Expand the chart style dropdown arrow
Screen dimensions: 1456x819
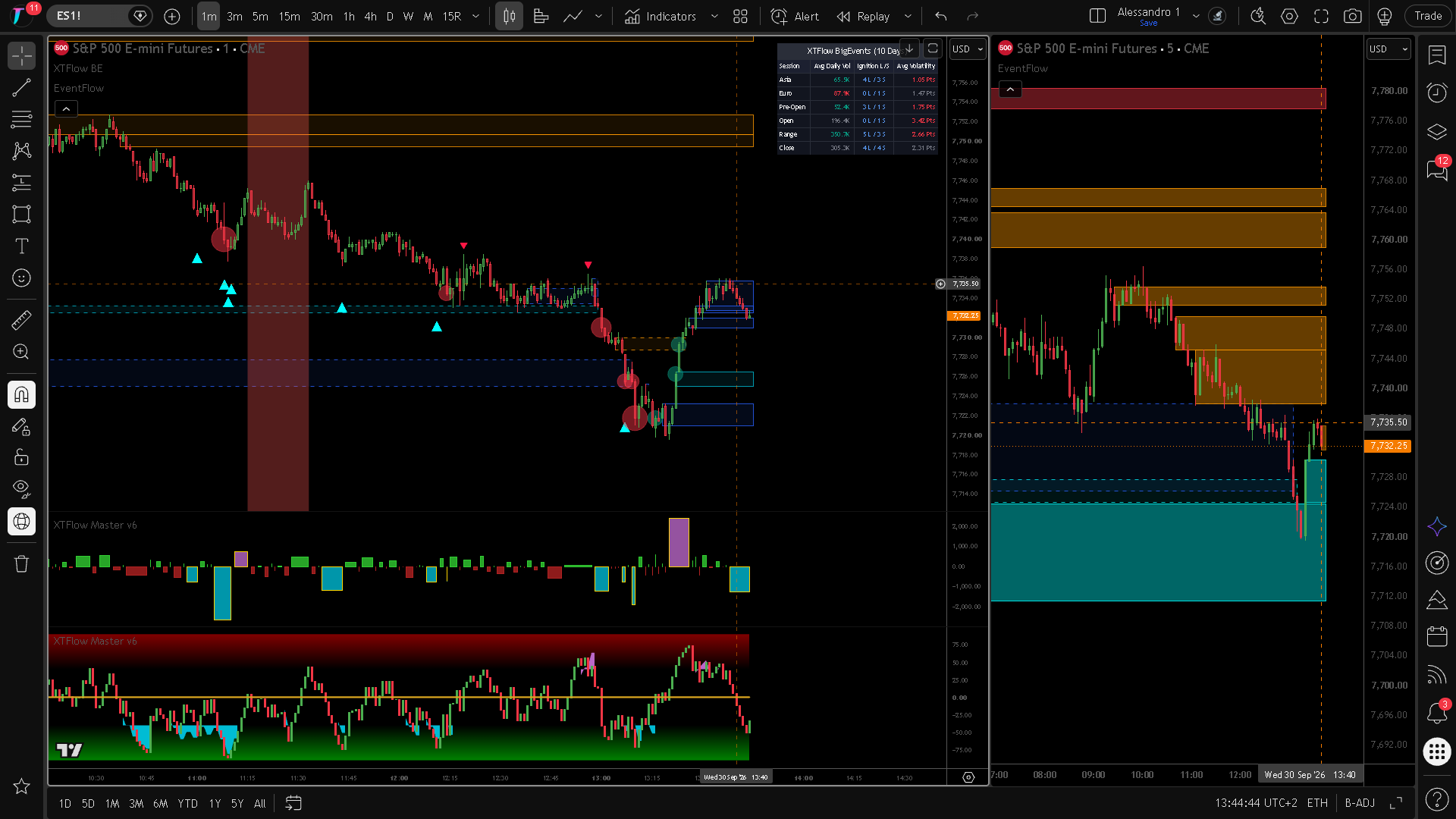click(x=599, y=16)
